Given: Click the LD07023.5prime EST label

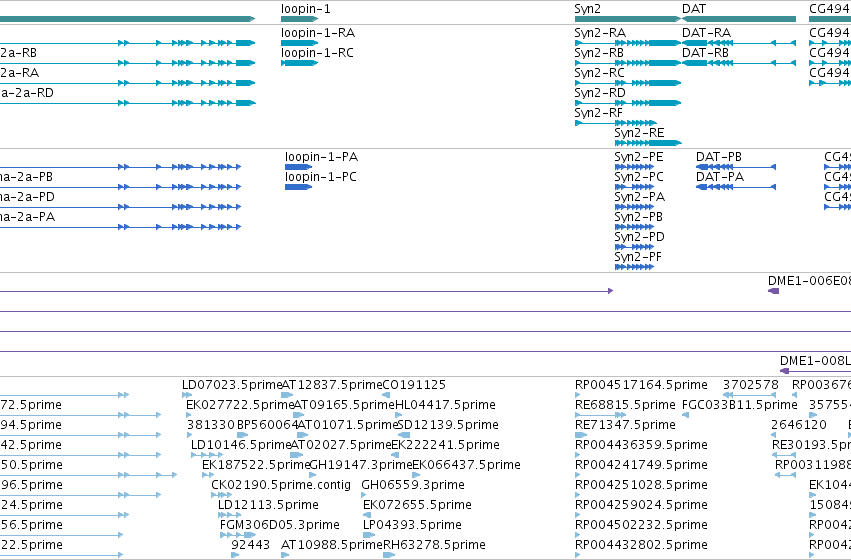Looking at the screenshot, I should pos(232,385).
